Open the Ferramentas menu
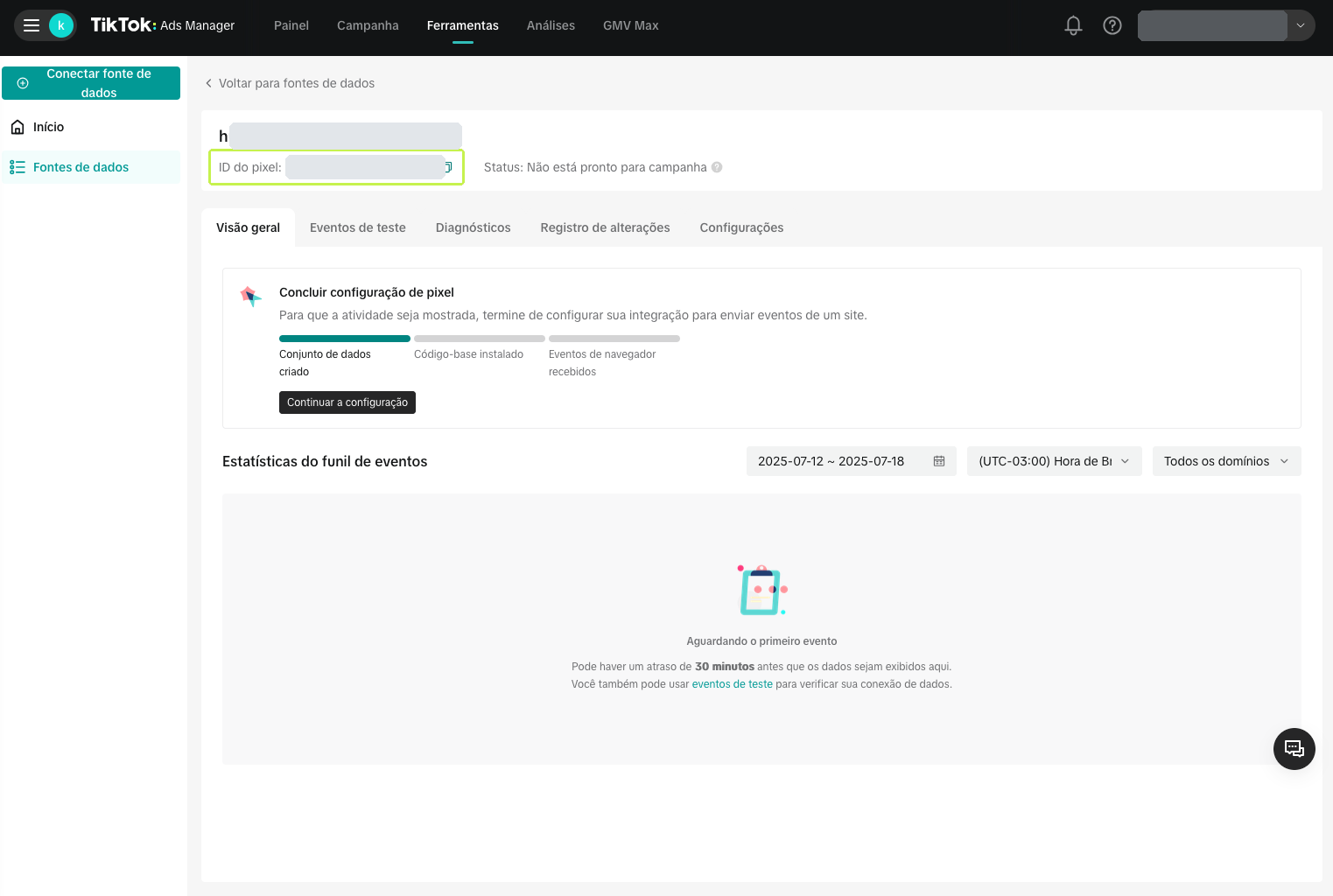Screen dimensions: 1333x896 point(463,25)
